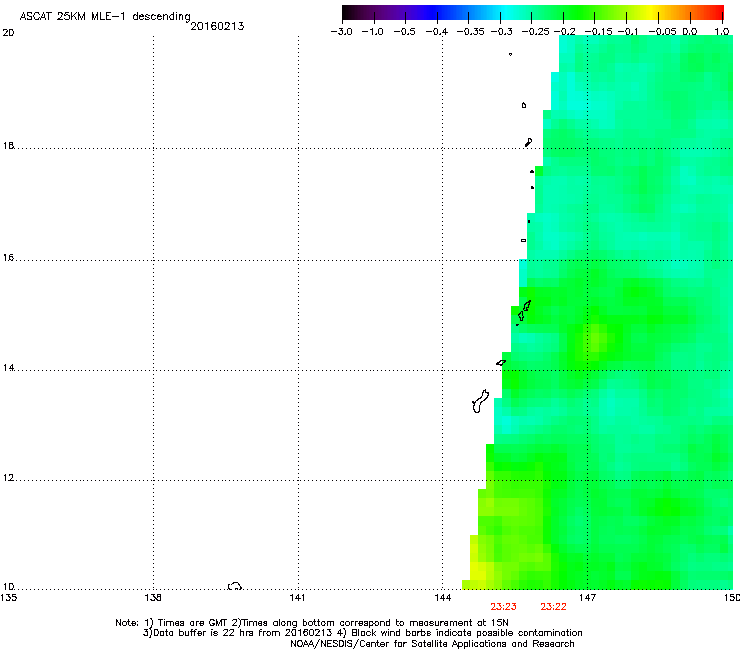Screen dimensions: 740x650
Task: Click the color bar label 1.0
Action: (x=722, y=32)
